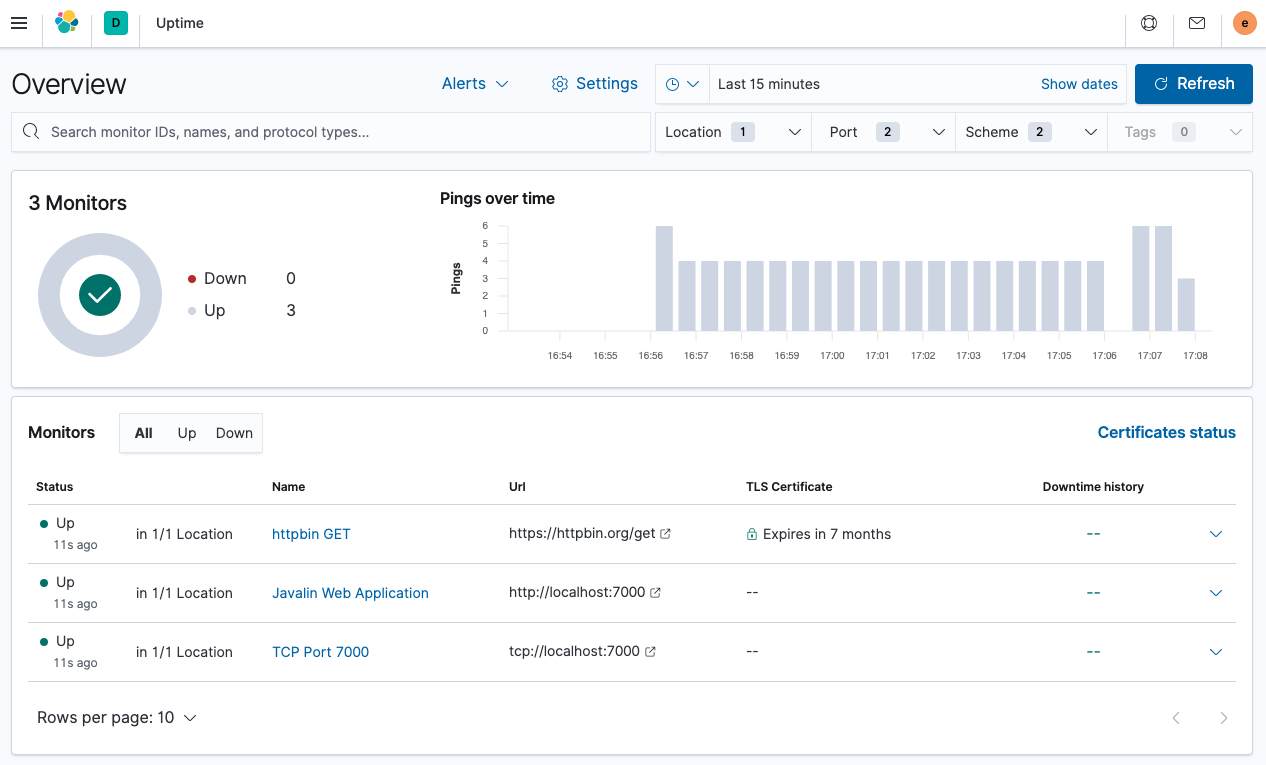
Task: Expand the httpbin GET monitor row
Action: coord(1216,533)
